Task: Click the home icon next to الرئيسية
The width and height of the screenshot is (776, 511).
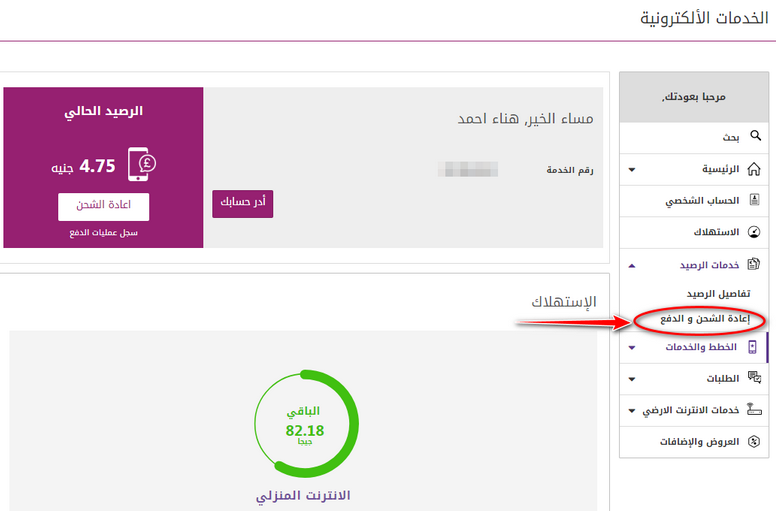Action: [x=754, y=169]
